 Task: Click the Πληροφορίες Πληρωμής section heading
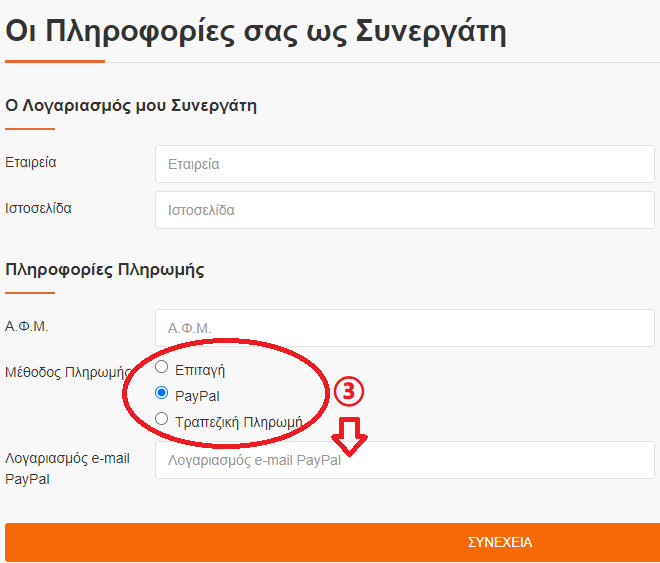(x=105, y=270)
